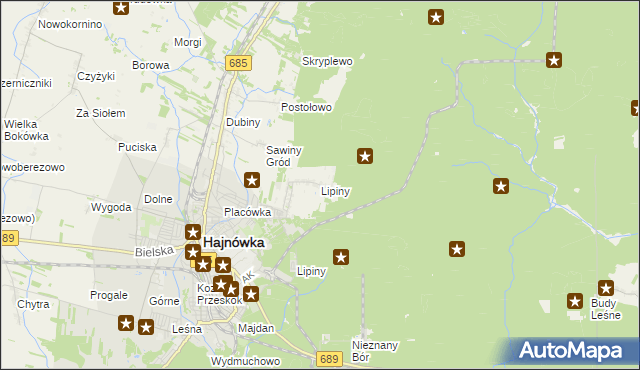Image resolution: width=640 pixels, height=370 pixels.
Task: Select the Chytra label
Action: [33, 304]
